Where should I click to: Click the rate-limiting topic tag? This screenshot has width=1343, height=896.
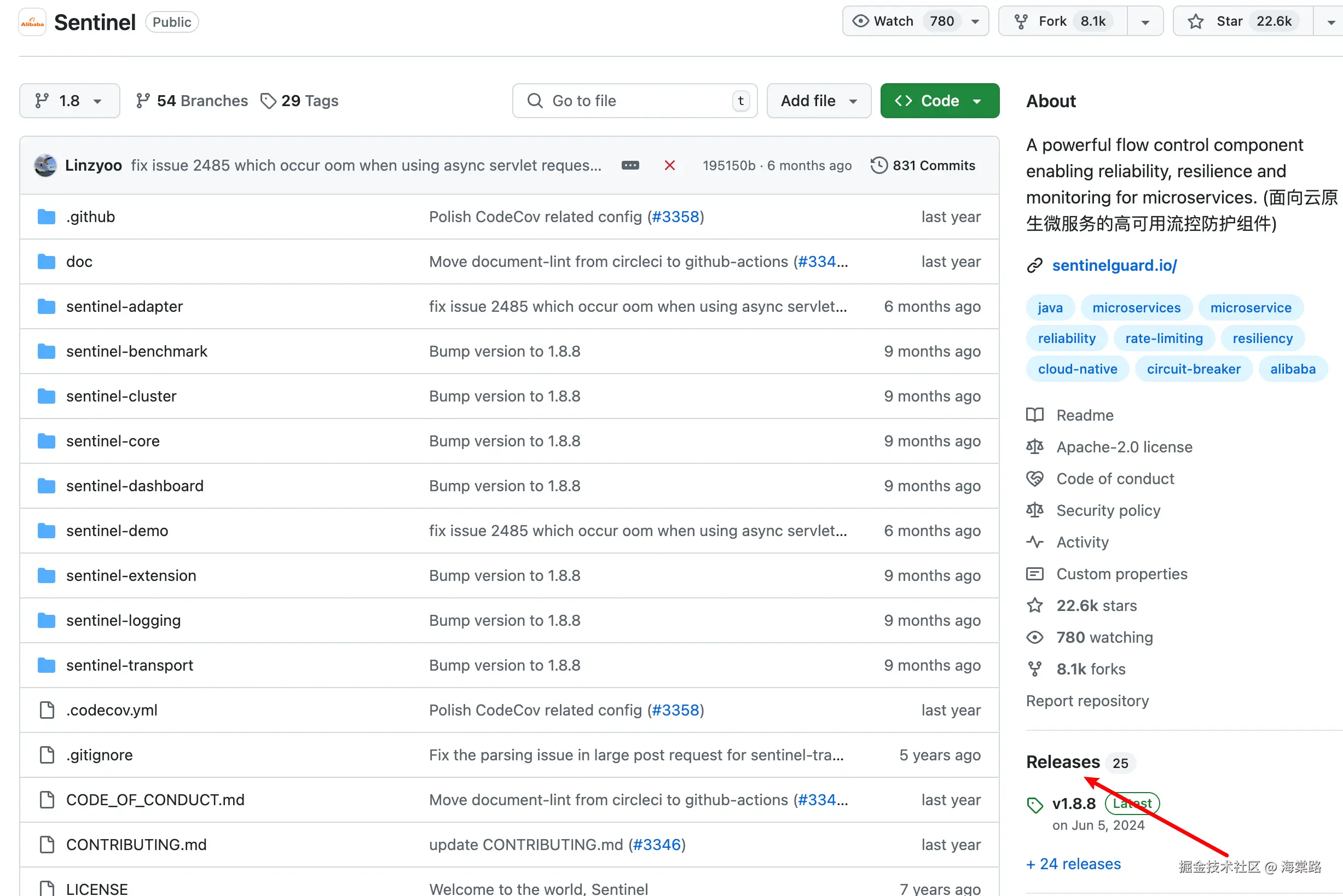1163,338
